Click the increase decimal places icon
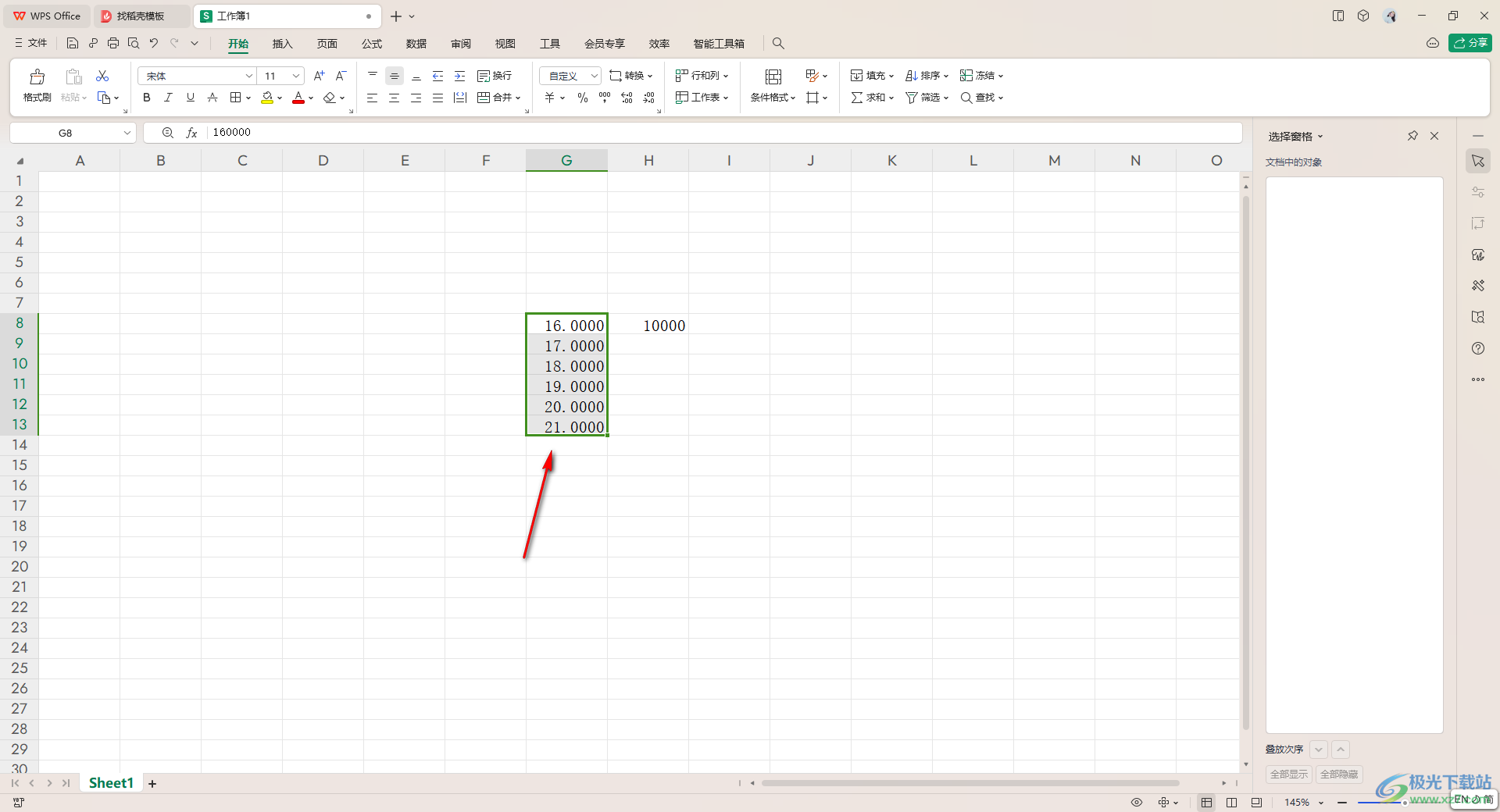The image size is (1500, 812). coord(627,98)
